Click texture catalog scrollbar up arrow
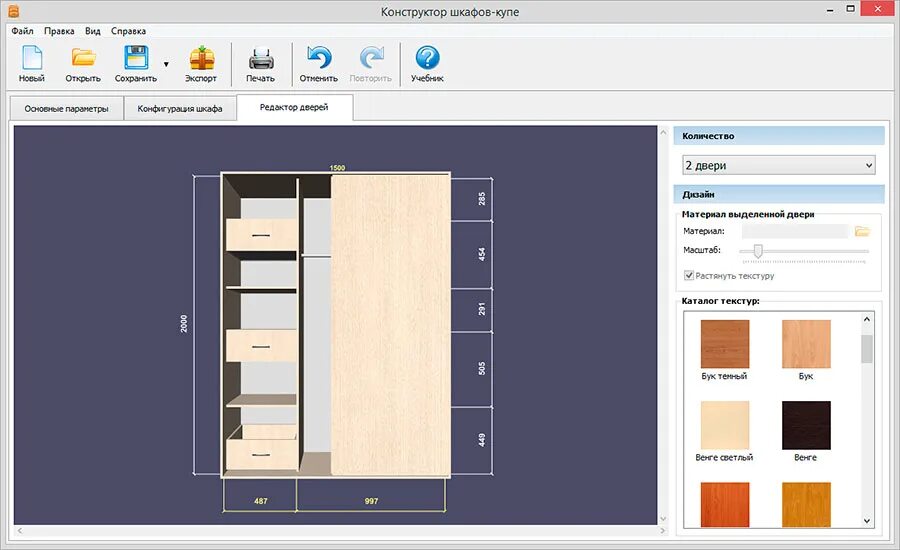This screenshot has width=900, height=550. pyautogui.click(x=867, y=319)
